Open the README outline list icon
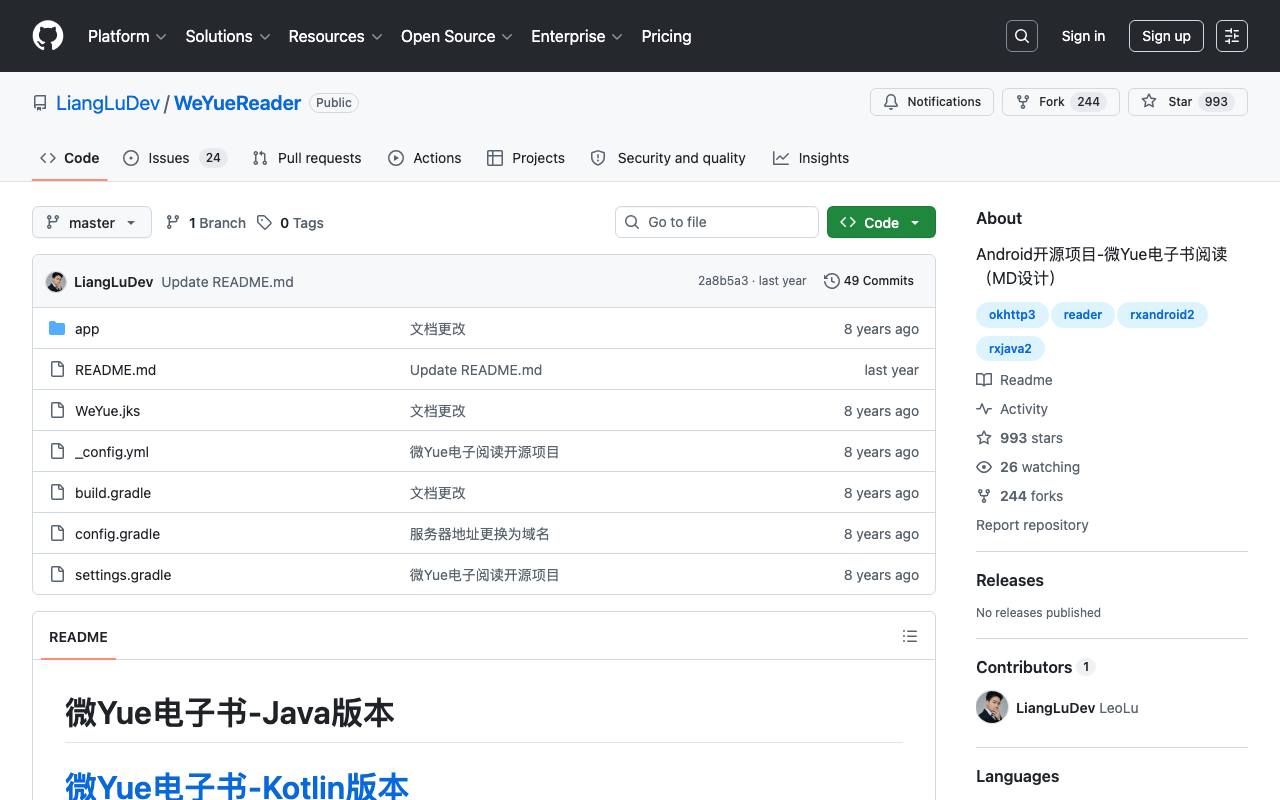Viewport: 1280px width, 800px height. [x=910, y=636]
